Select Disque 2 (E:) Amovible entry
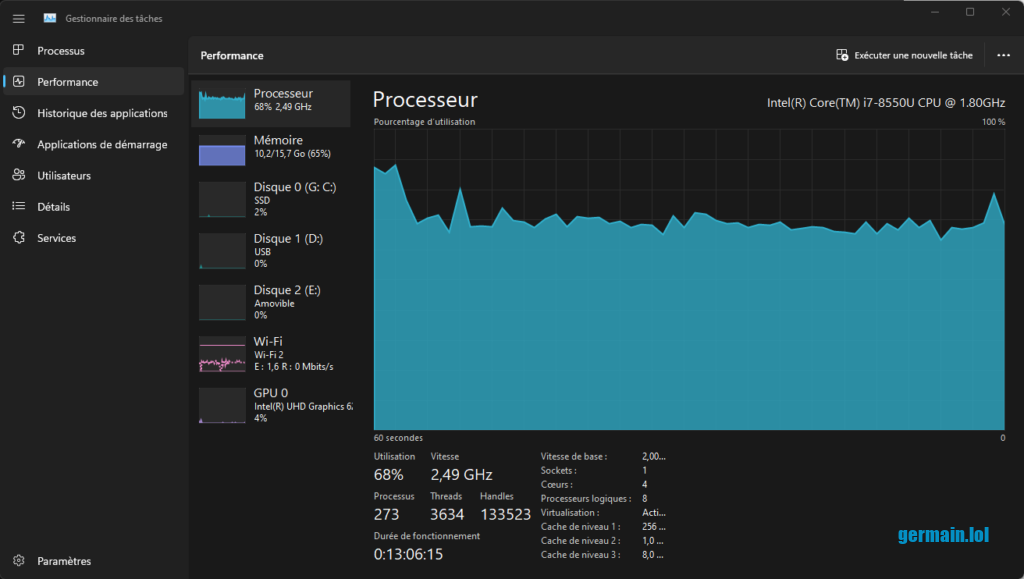Screen dimensions: 1024x579 [x=271, y=302]
